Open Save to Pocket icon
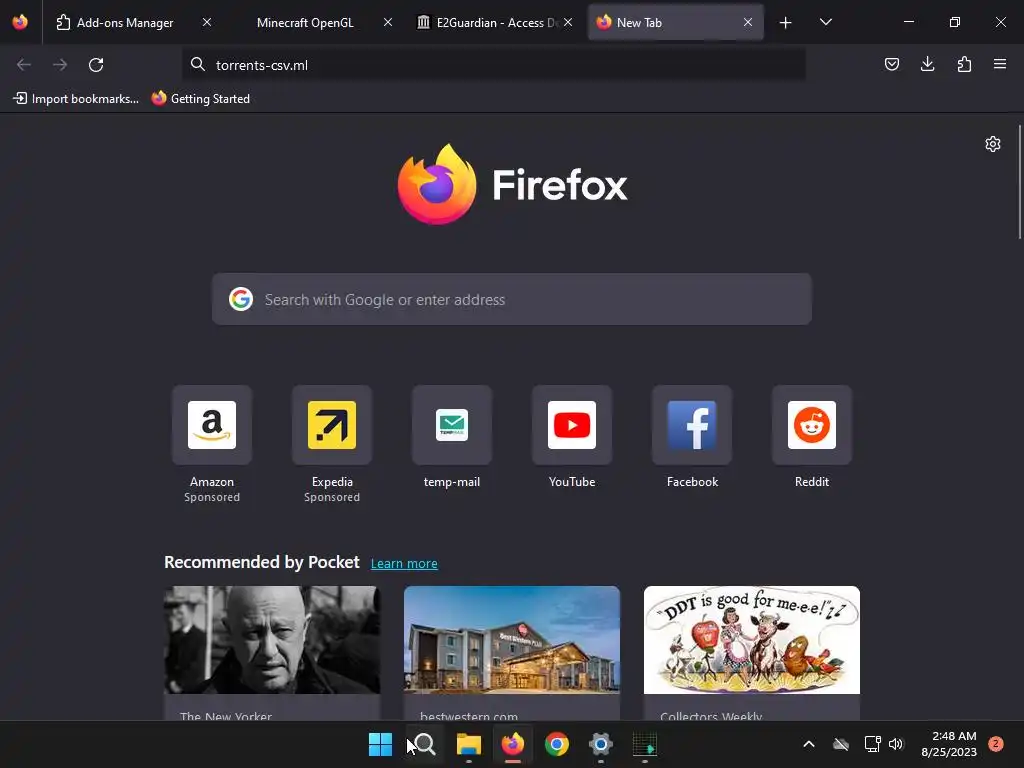This screenshot has height=768, width=1024. [x=891, y=64]
